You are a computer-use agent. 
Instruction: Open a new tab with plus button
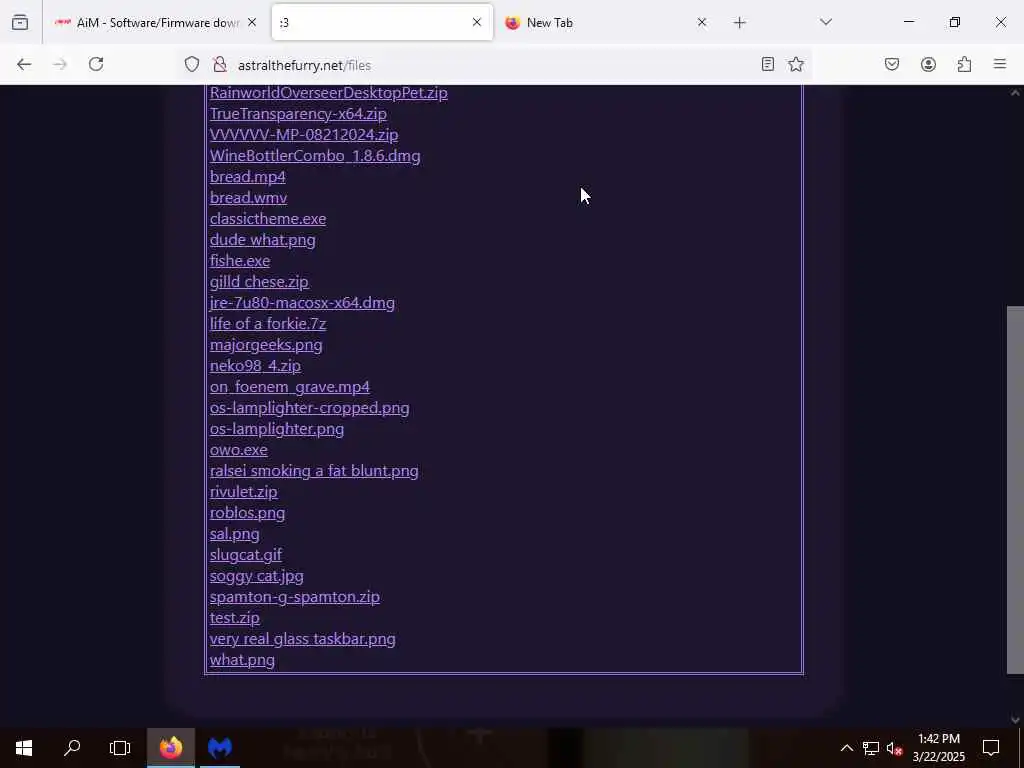click(x=739, y=23)
